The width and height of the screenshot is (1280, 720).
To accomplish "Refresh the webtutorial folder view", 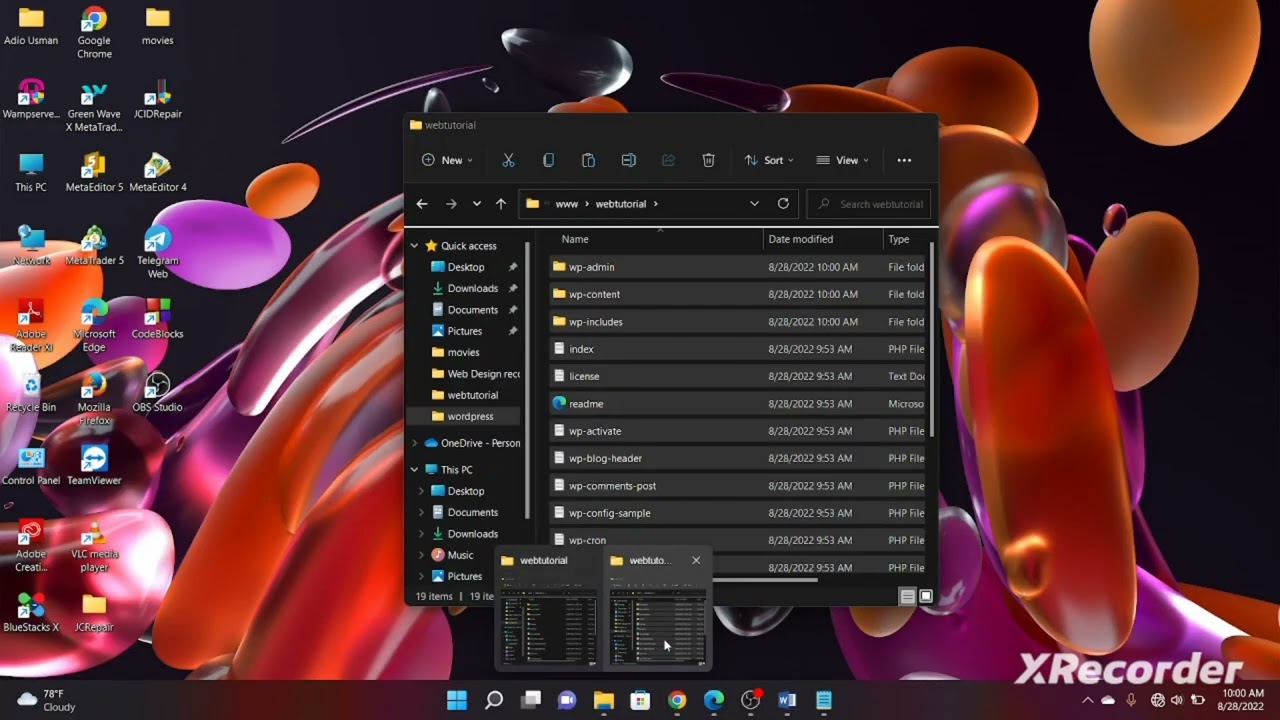I will coord(783,204).
